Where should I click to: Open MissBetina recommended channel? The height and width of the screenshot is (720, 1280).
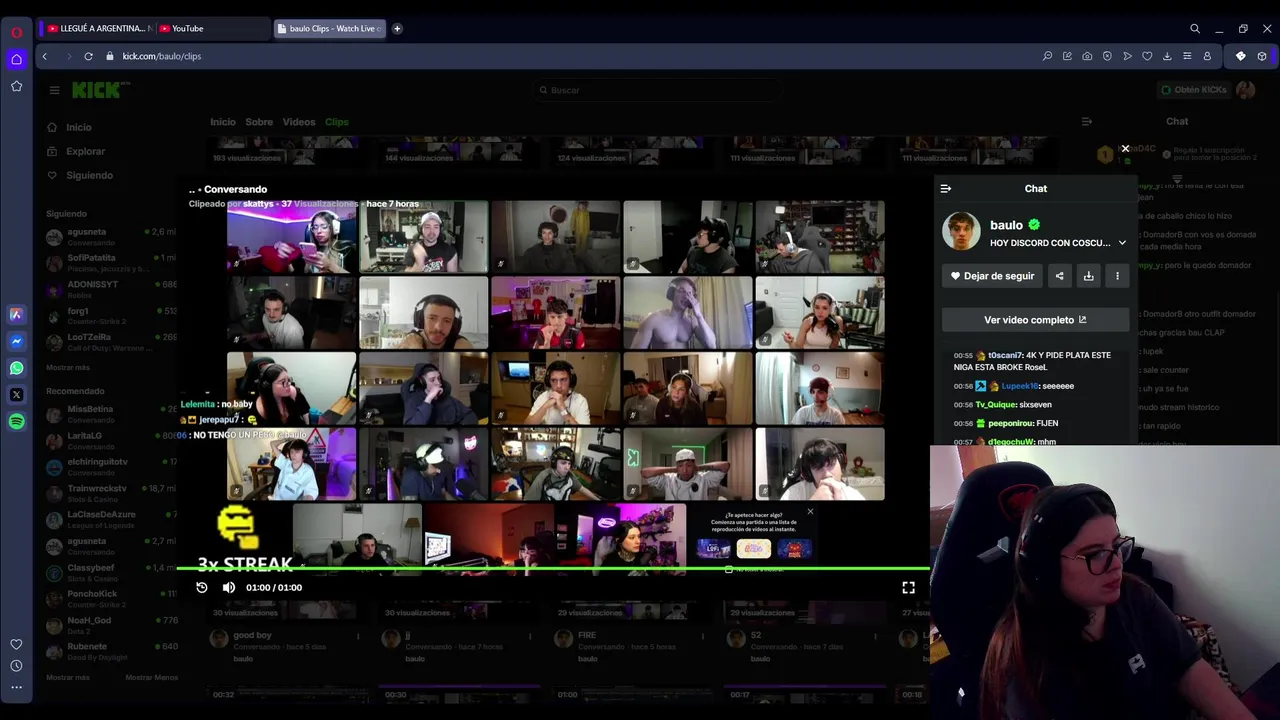click(110, 413)
